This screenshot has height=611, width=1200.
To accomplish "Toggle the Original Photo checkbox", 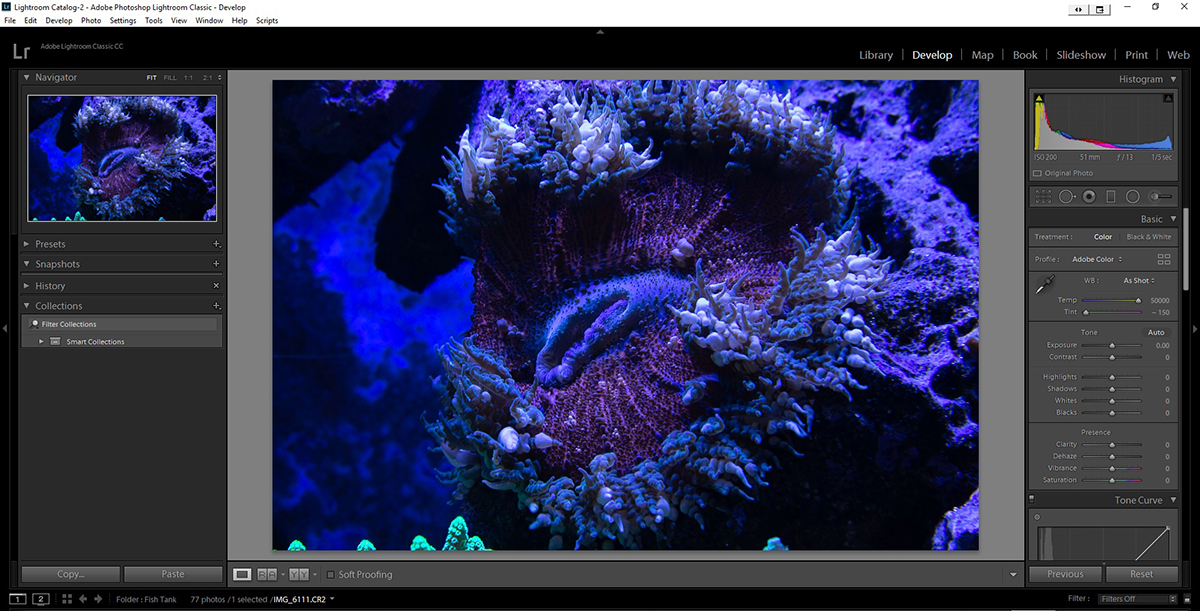I will [x=1038, y=174].
